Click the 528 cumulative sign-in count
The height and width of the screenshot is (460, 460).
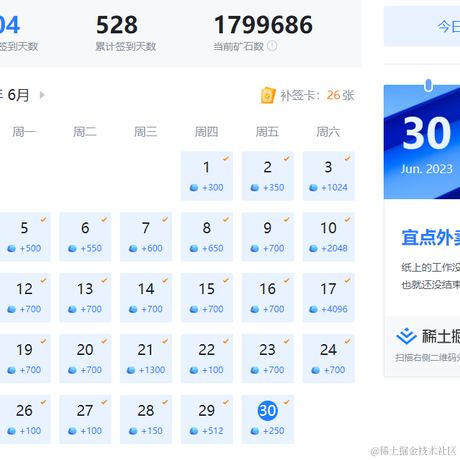[117, 25]
